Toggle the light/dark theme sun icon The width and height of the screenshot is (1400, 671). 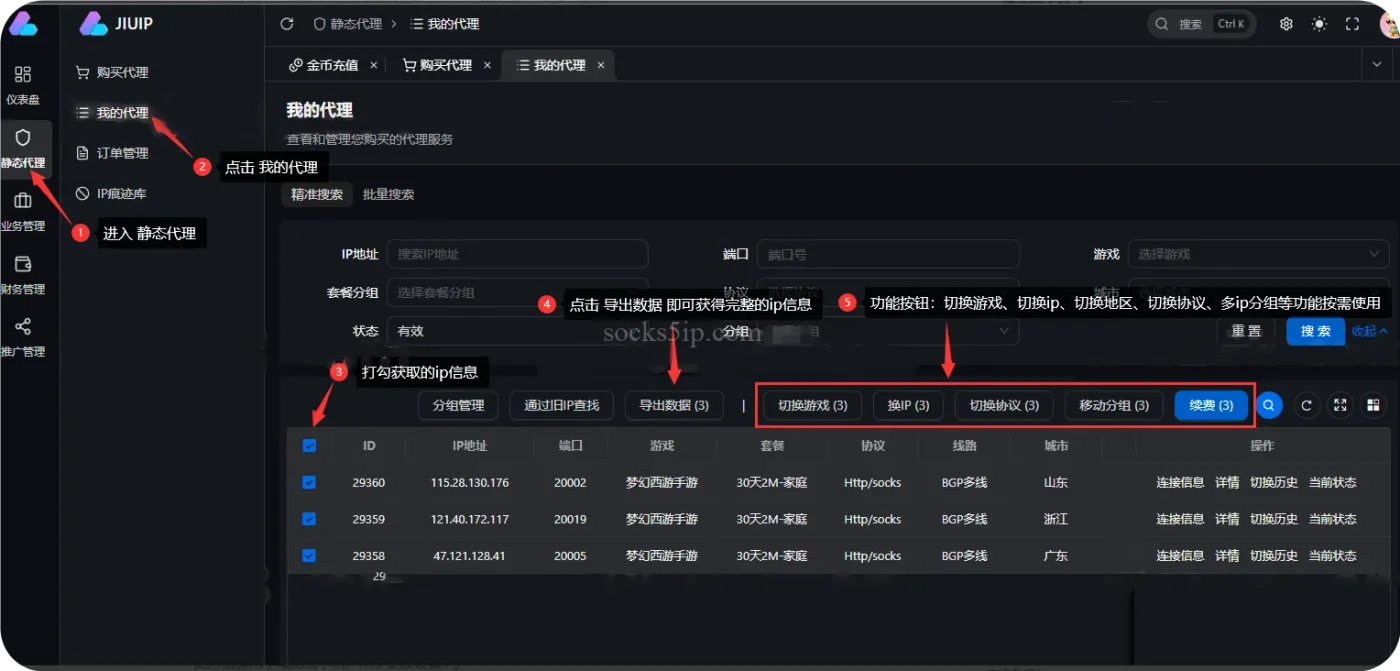1319,24
